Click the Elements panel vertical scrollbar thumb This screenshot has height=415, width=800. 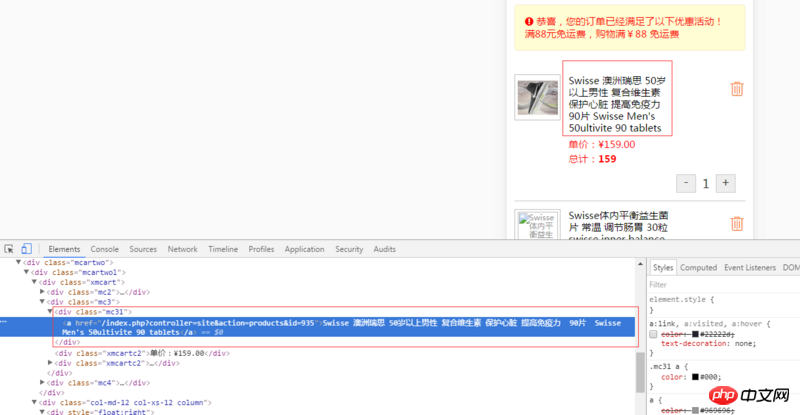click(640, 373)
